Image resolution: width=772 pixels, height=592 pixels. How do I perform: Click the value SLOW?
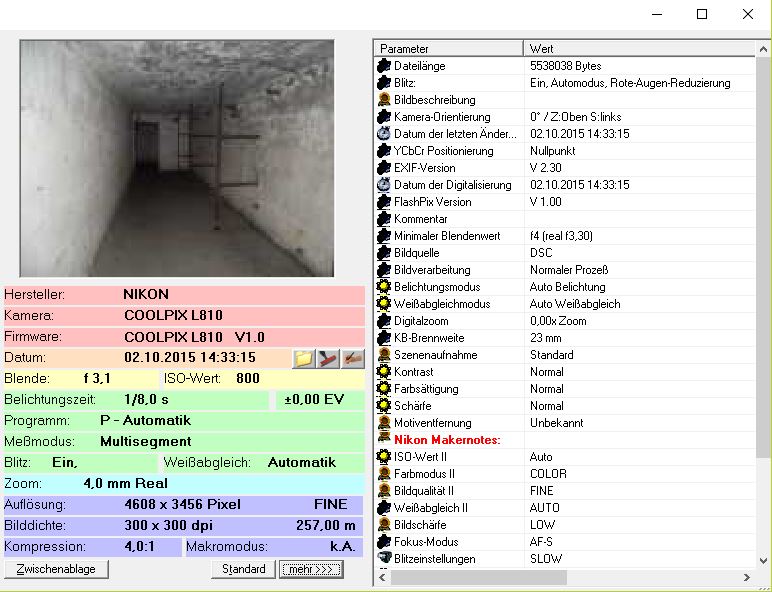click(x=546, y=559)
